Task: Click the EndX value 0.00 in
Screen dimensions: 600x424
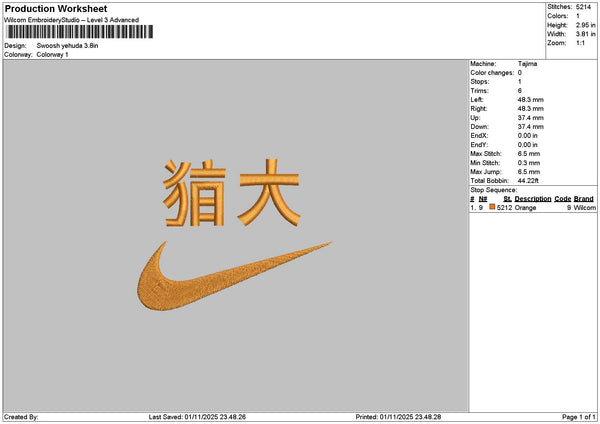Action: [527, 136]
